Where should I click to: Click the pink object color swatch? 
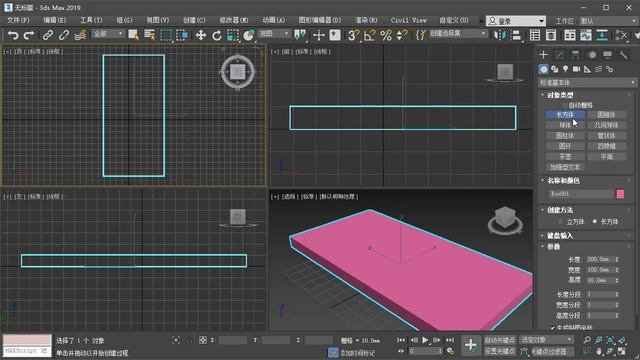[620, 194]
